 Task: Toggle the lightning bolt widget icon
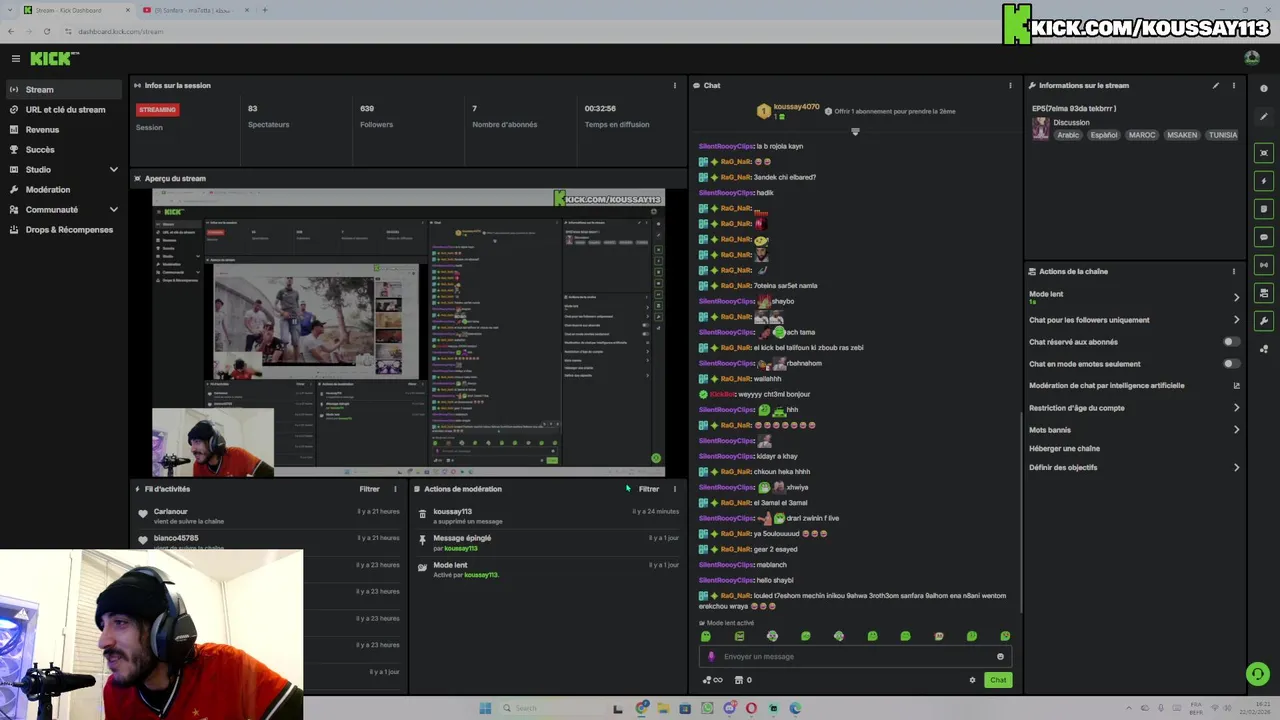click(1264, 181)
